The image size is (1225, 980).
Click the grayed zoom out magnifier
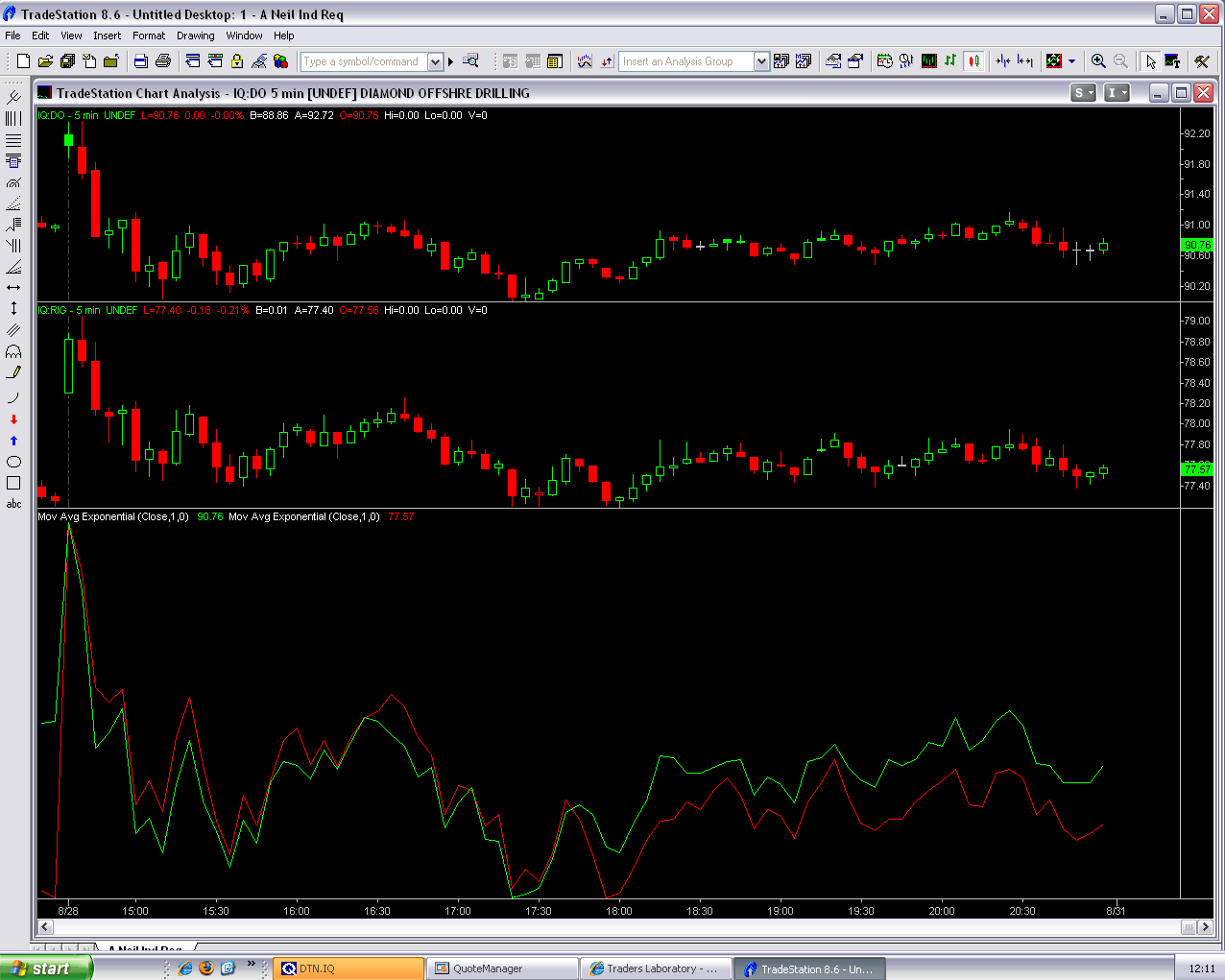click(x=1120, y=61)
